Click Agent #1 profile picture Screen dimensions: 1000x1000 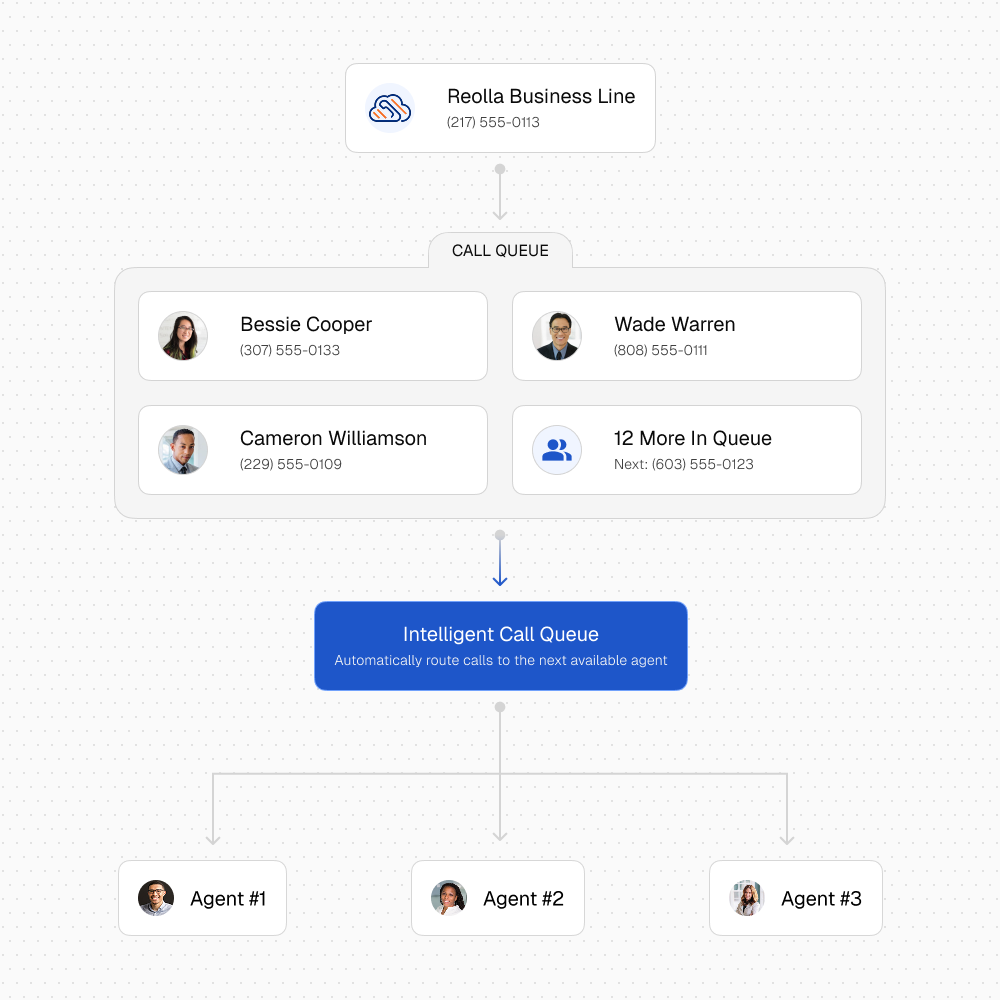[156, 898]
